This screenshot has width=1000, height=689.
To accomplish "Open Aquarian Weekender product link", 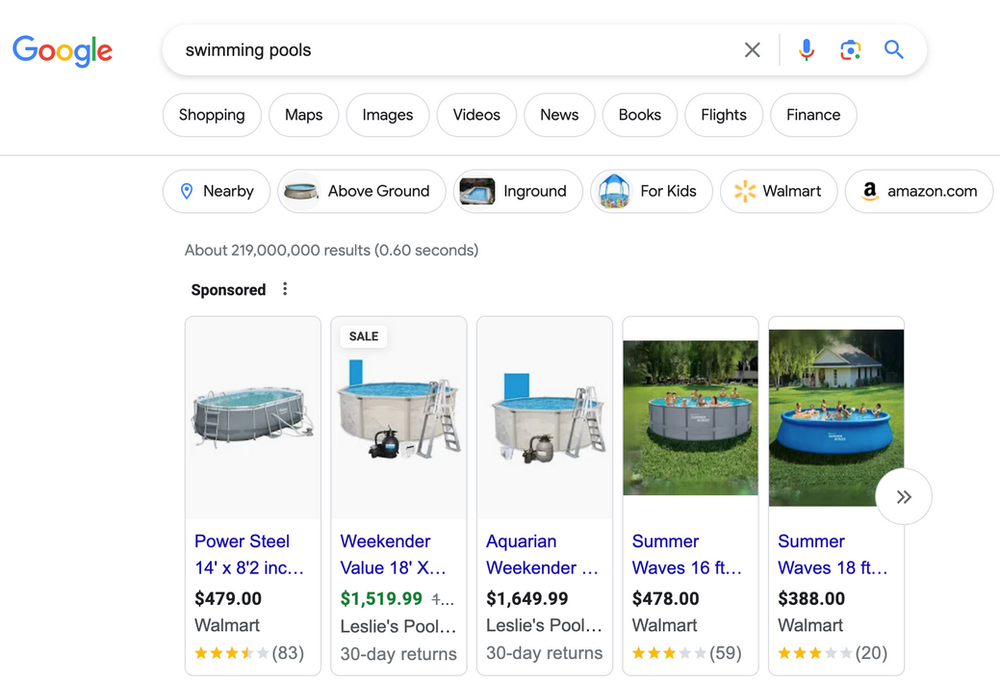I will [x=543, y=554].
